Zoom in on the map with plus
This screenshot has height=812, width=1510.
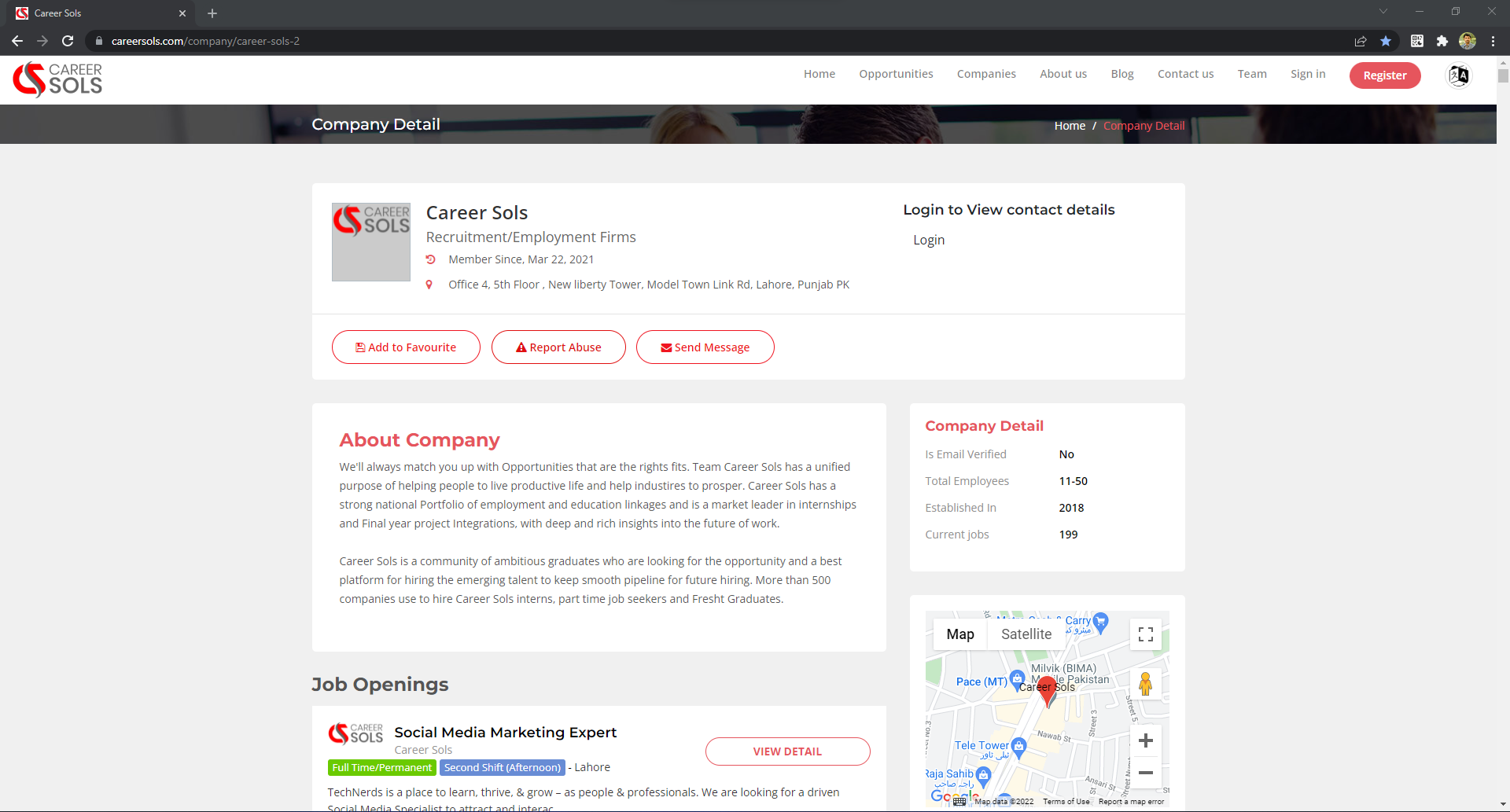click(x=1145, y=740)
